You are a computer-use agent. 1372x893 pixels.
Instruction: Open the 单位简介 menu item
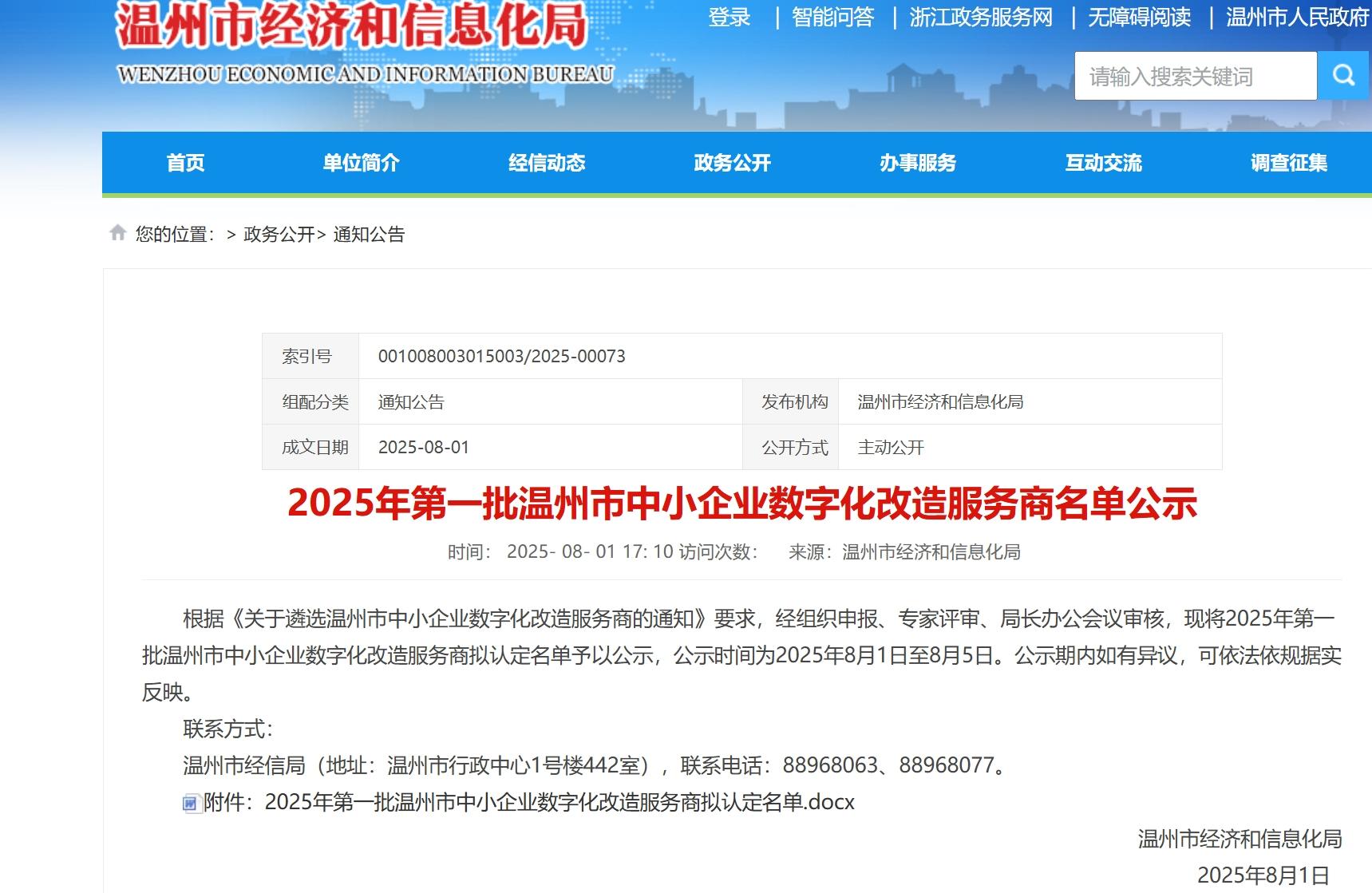point(361,163)
